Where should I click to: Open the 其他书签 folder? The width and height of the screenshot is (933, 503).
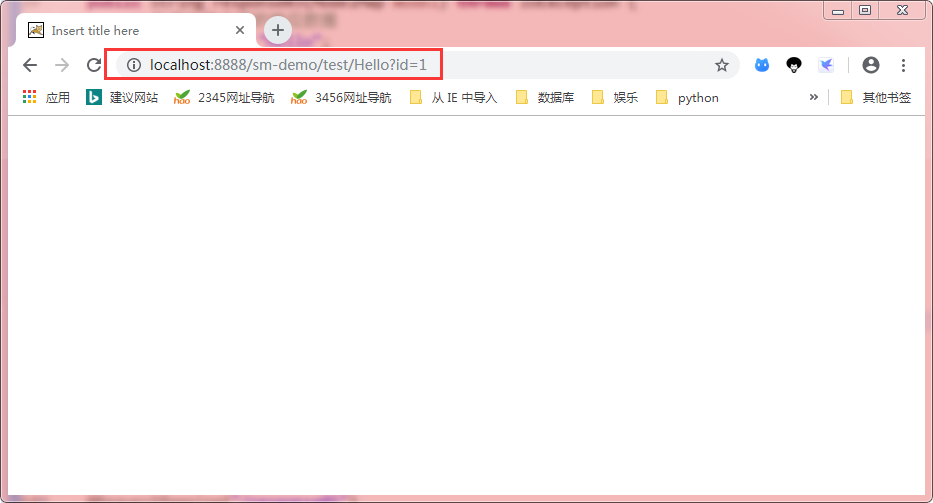(x=875, y=98)
